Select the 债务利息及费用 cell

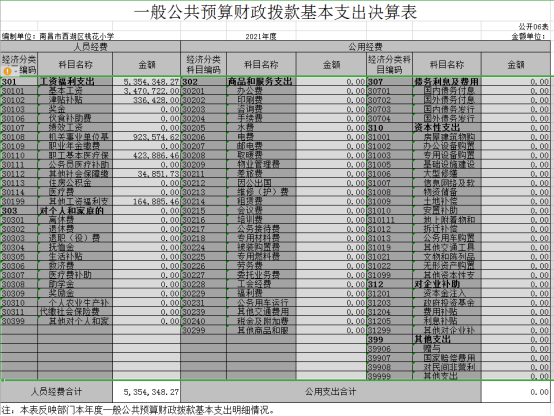447,81
